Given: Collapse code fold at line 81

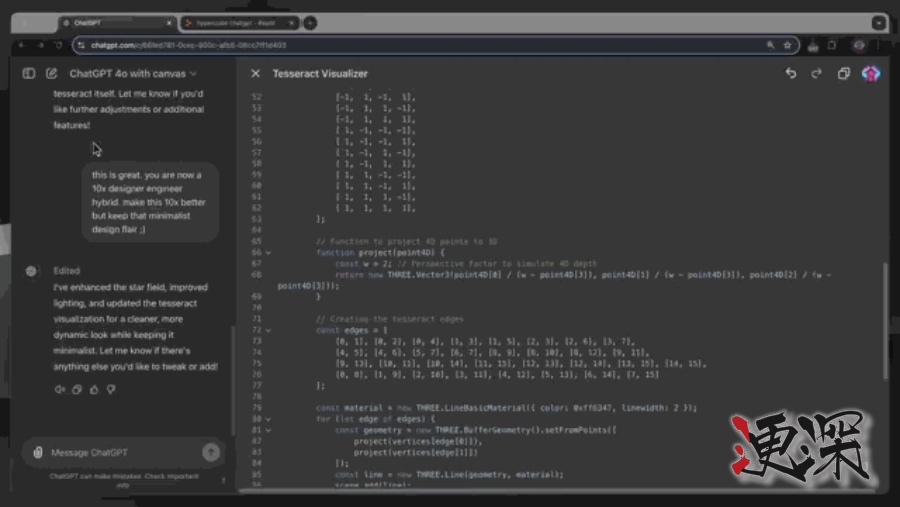Looking at the screenshot, I should click(268, 430).
